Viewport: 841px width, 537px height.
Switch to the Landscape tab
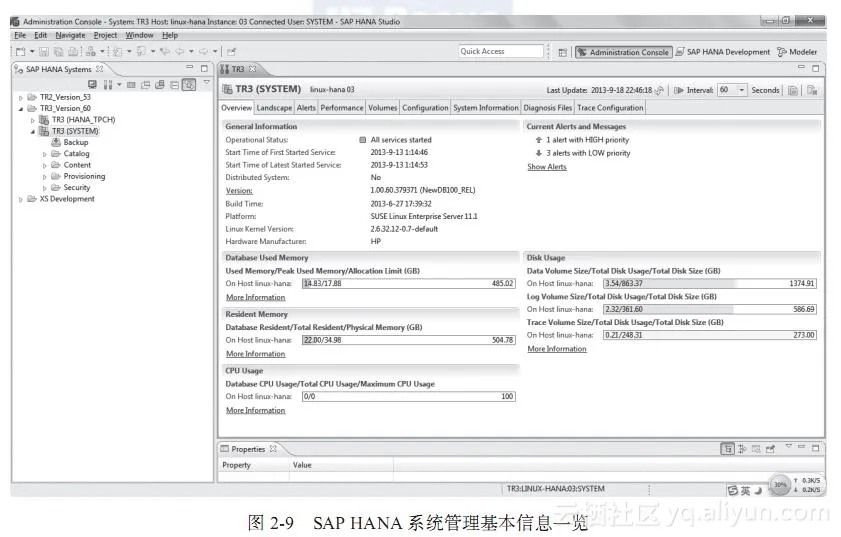point(274,108)
